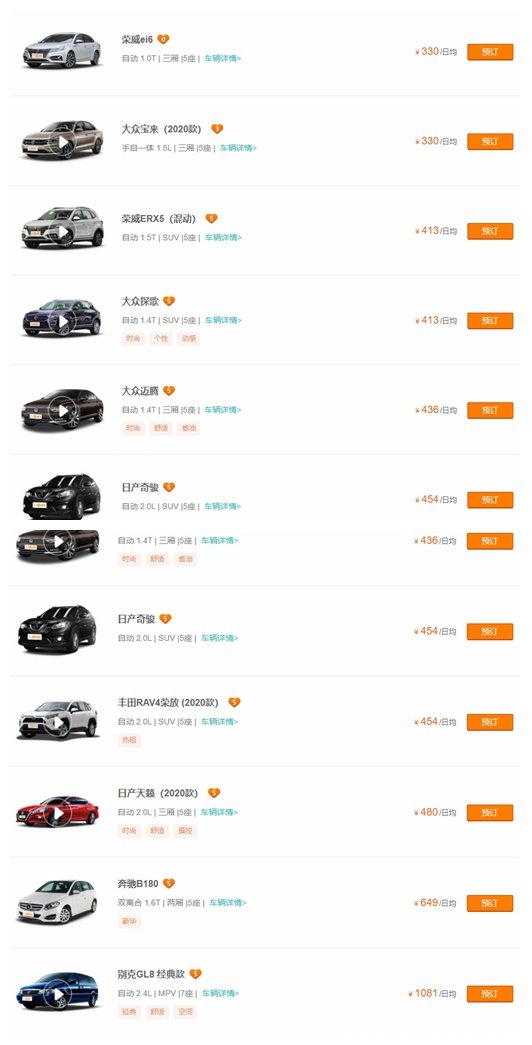Click the heart badge beside 荣威ei6

point(163,39)
